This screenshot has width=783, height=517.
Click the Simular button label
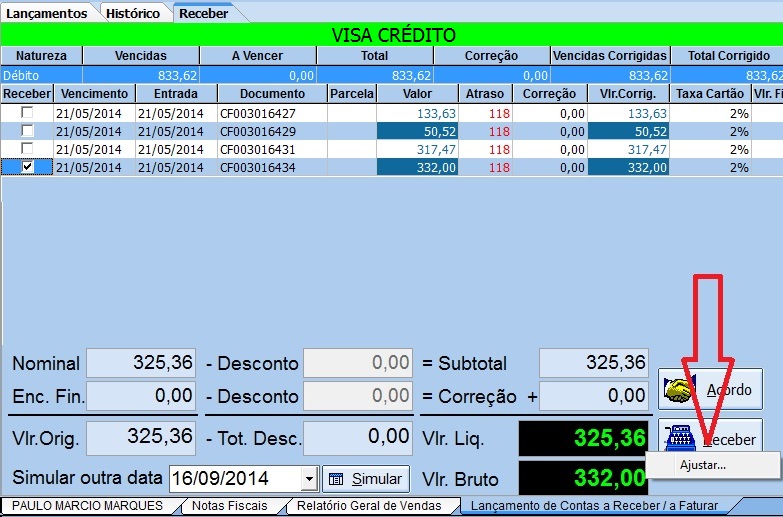point(377,479)
